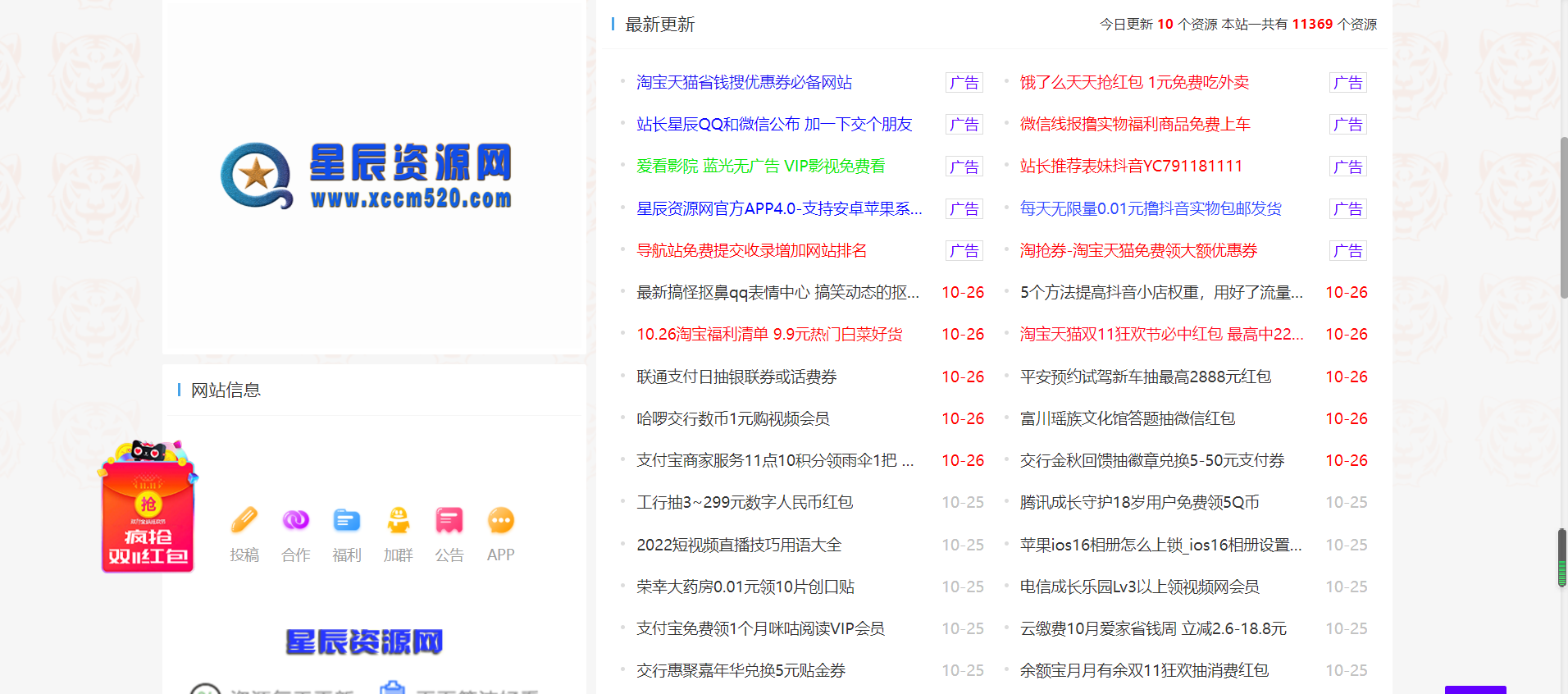
Task: Open post 交行金秋回馈抽徽章兑换5-50元支付券
Action: click(1152, 460)
